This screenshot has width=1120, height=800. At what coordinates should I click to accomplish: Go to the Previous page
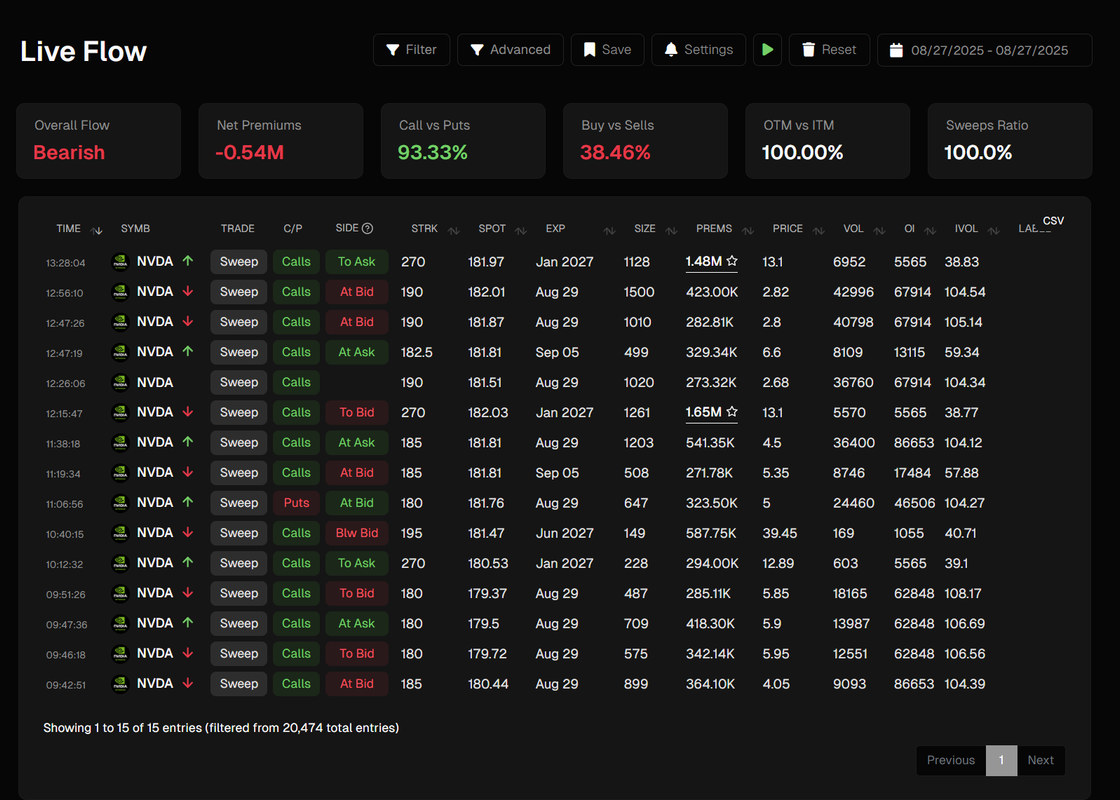pyautogui.click(x=951, y=760)
